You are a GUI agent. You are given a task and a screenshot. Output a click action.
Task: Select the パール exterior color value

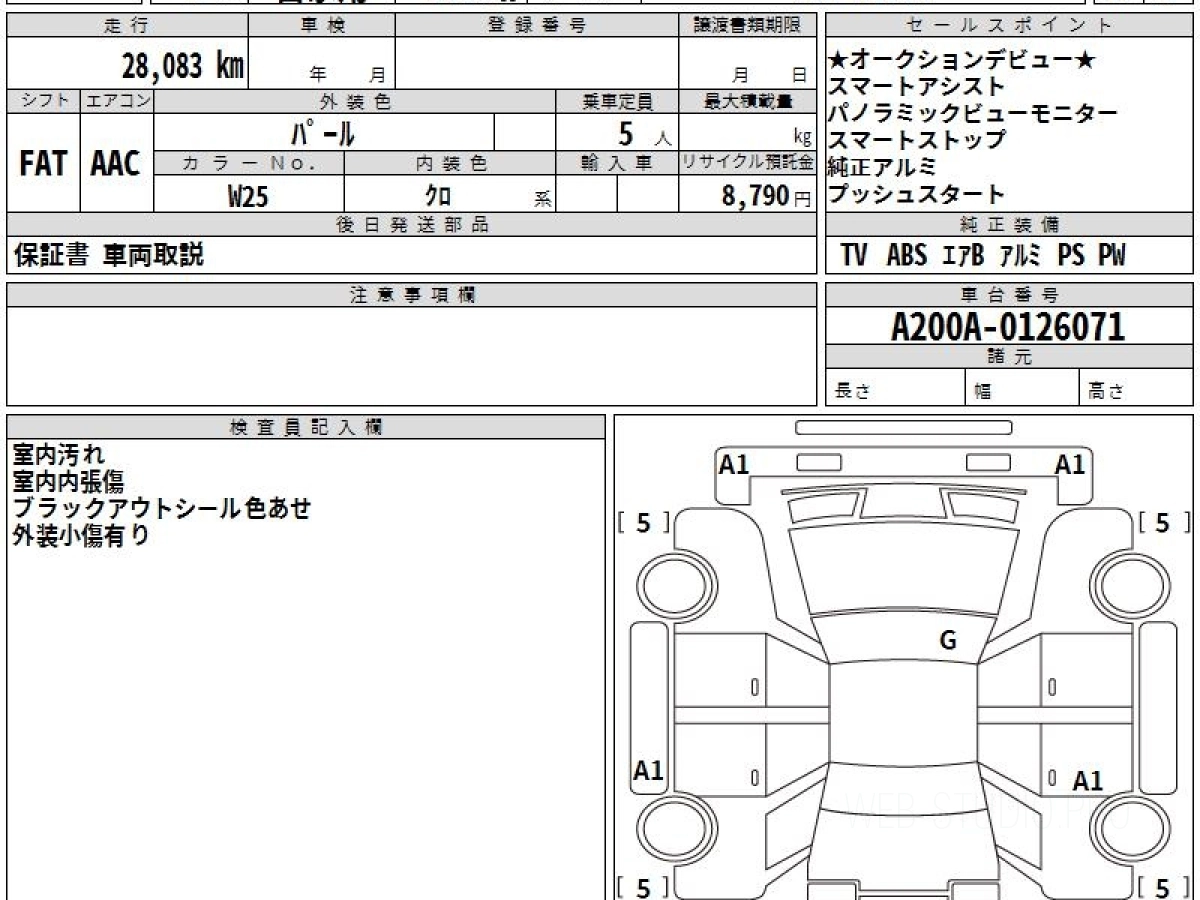click(x=323, y=132)
